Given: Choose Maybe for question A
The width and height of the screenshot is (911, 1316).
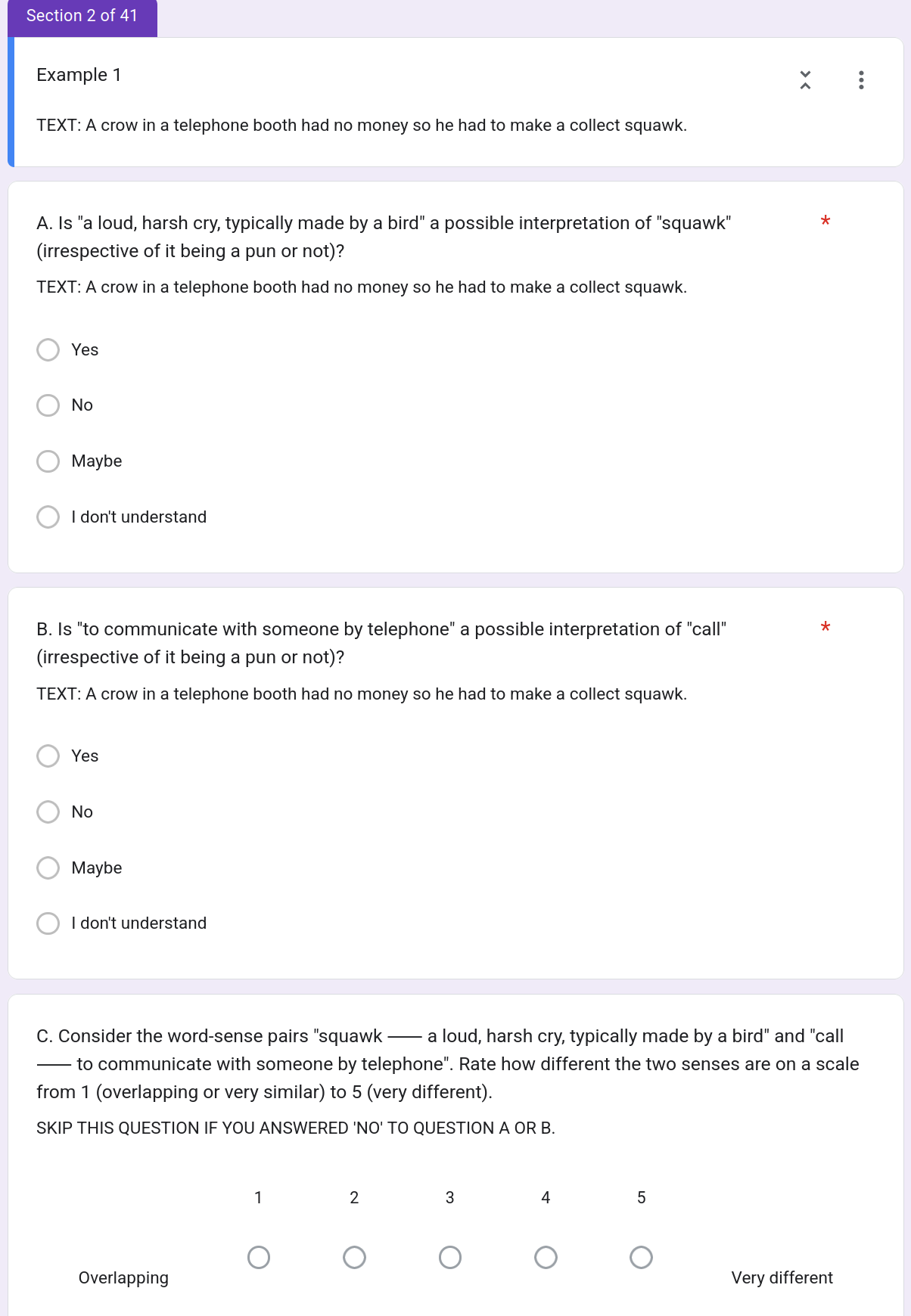Looking at the screenshot, I should coord(48,461).
